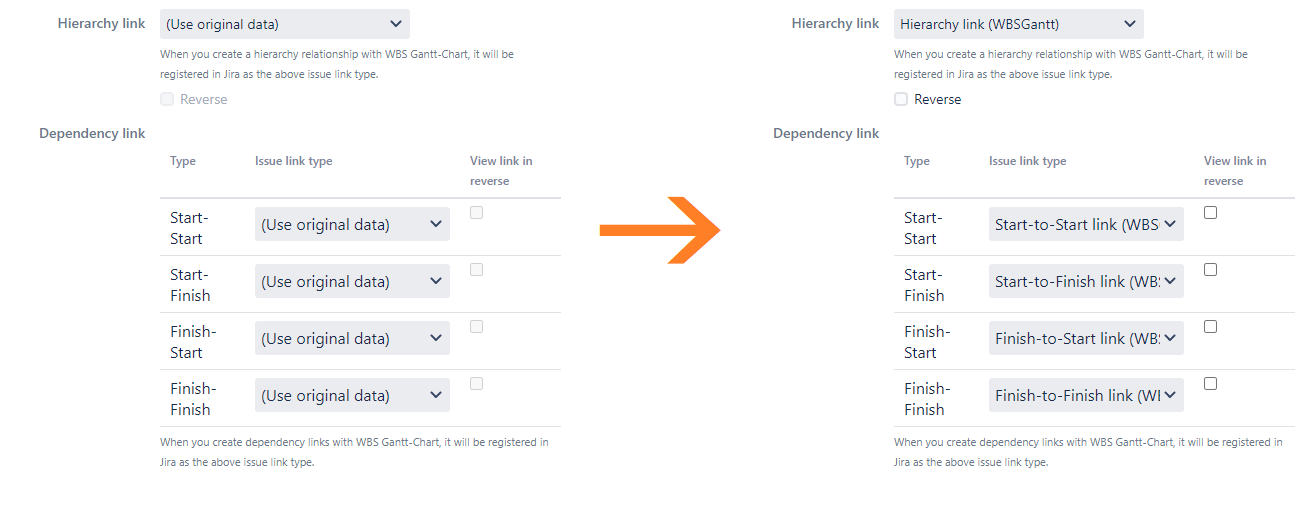Click disabled reverse checkbox beside Finish-Finish original data
The image size is (1315, 508).
coord(477,384)
